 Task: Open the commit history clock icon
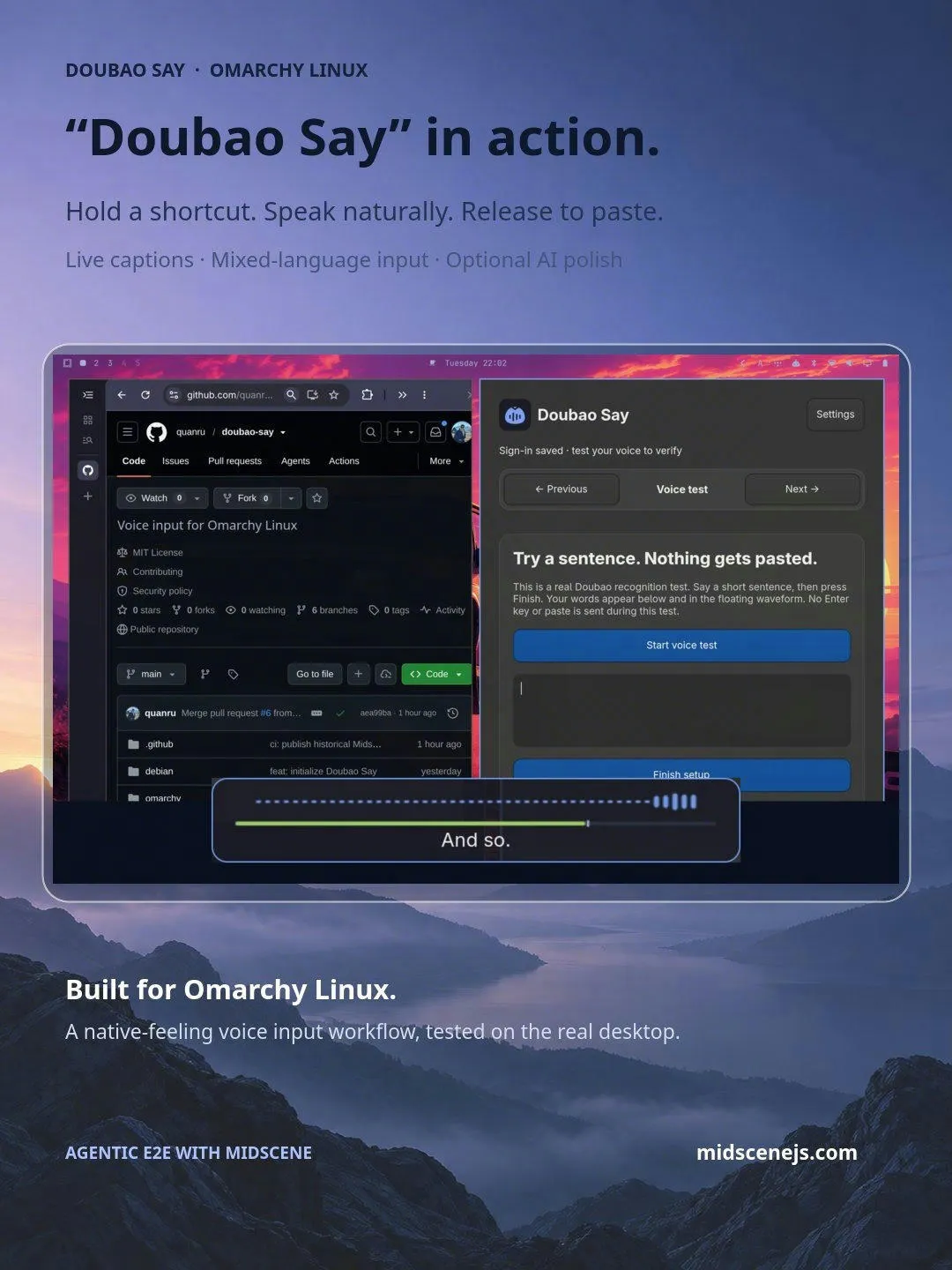pyautogui.click(x=452, y=713)
